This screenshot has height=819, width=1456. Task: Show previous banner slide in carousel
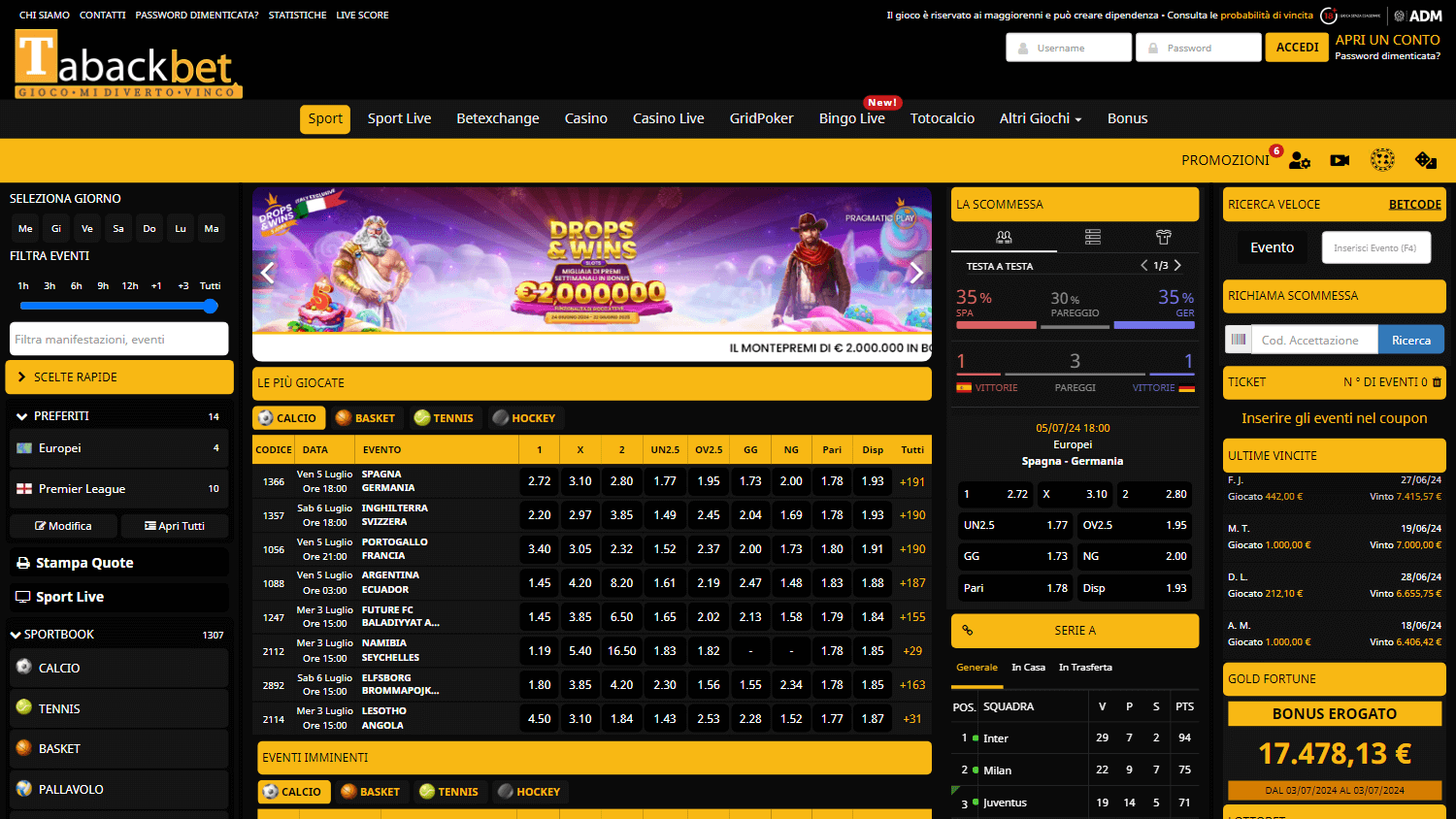268,273
